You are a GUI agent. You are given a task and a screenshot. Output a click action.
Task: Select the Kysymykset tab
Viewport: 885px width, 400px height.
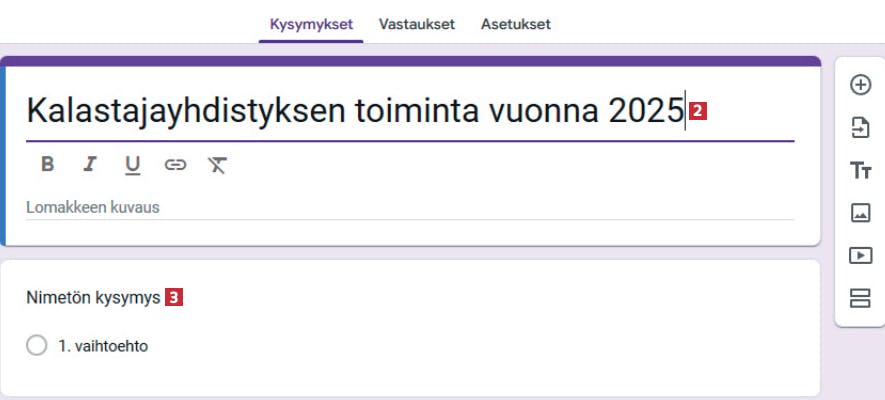[x=311, y=24]
